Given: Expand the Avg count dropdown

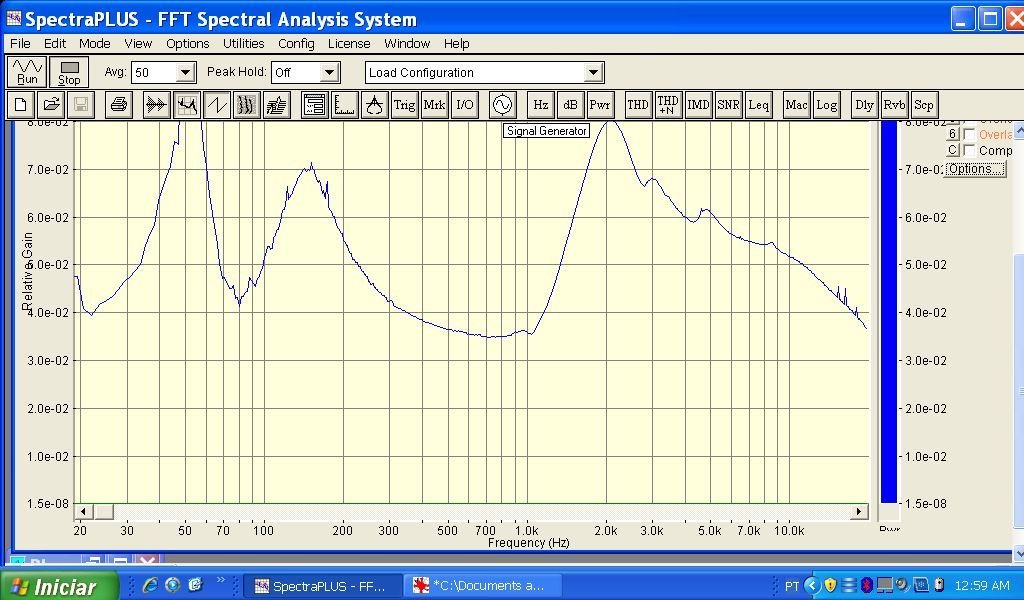Looking at the screenshot, I should point(185,73).
